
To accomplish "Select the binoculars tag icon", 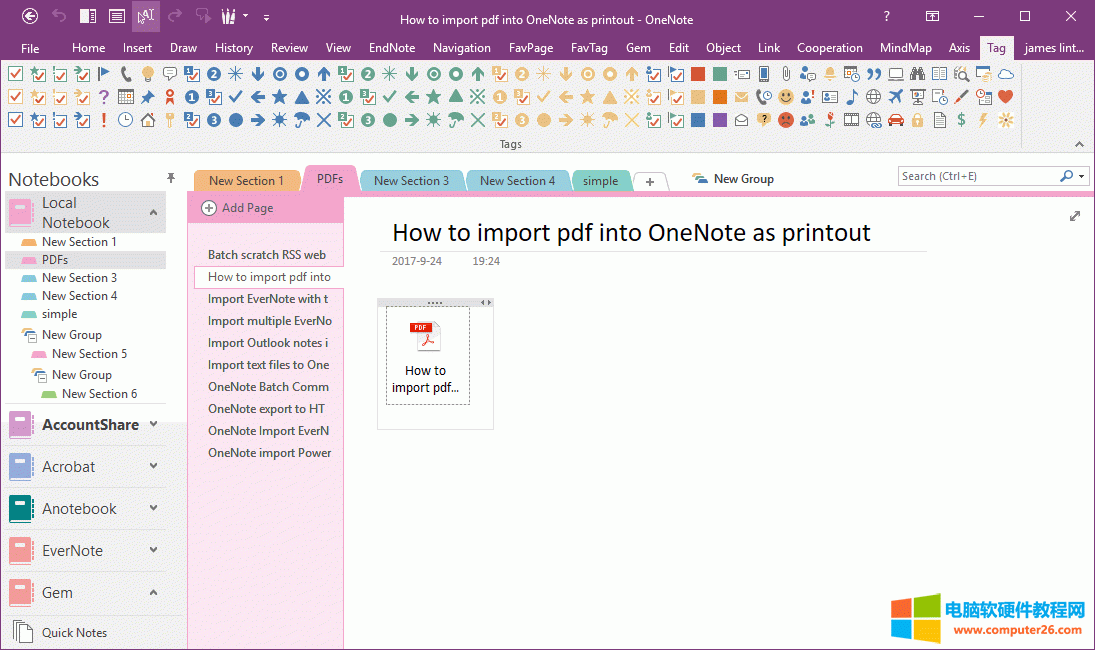I will click(918, 72).
